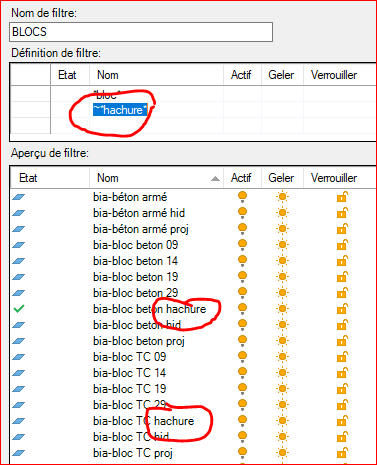Click layer status icon for bia-bloc TC 09
Viewport: 377px width, 465px height.
coord(19,357)
